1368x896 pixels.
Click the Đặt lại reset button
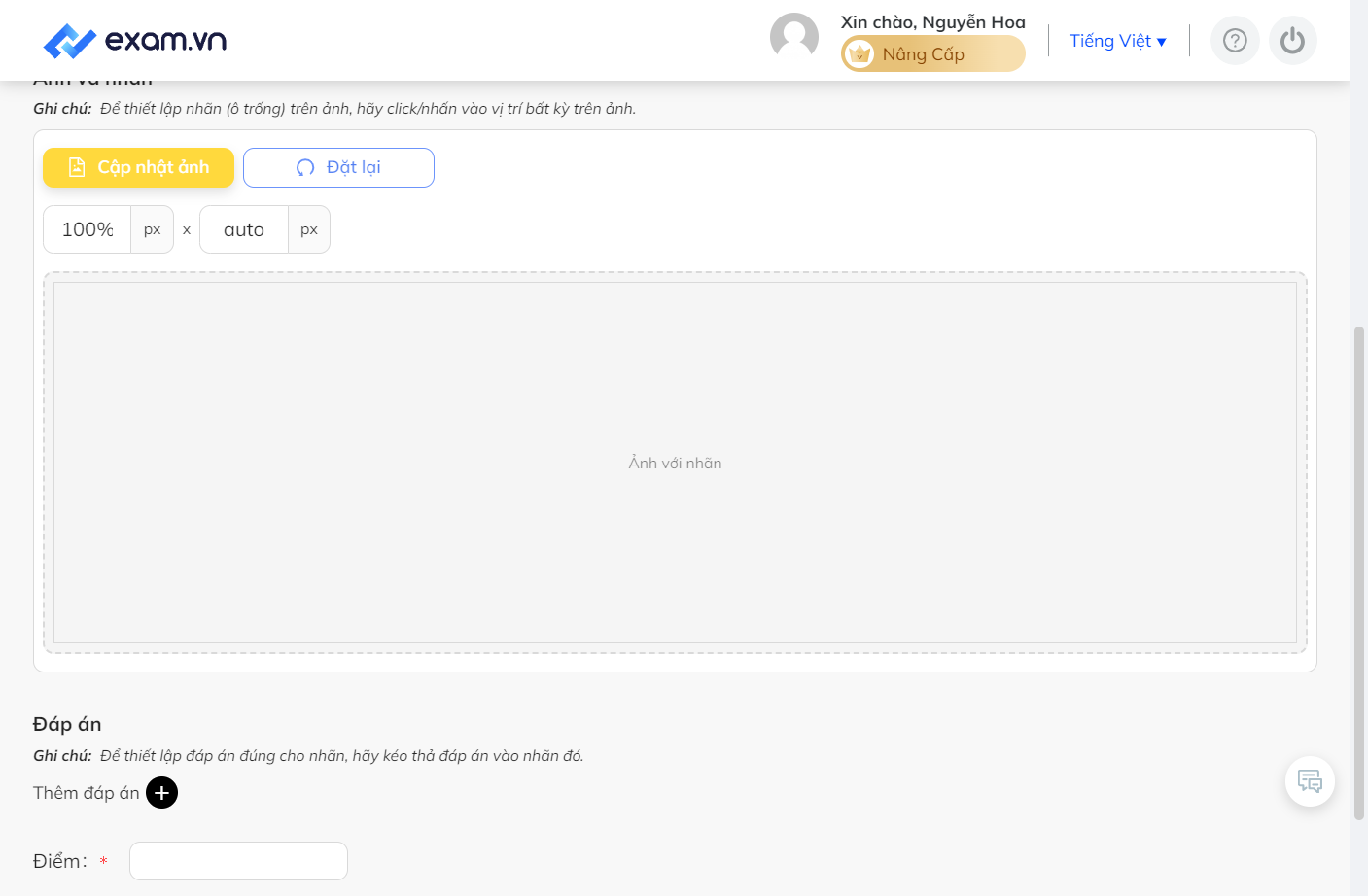(338, 167)
